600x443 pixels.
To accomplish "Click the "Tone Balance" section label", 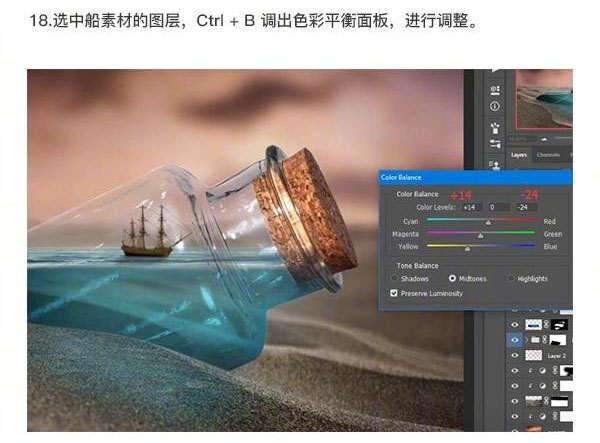I will point(417,265).
